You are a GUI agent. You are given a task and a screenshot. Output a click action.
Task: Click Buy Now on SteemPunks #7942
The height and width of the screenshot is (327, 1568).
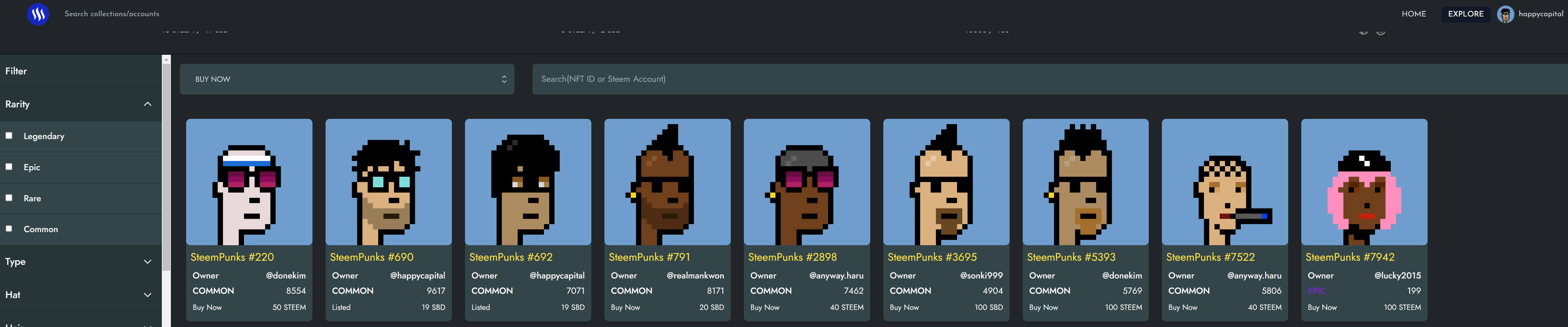[x=1322, y=307]
